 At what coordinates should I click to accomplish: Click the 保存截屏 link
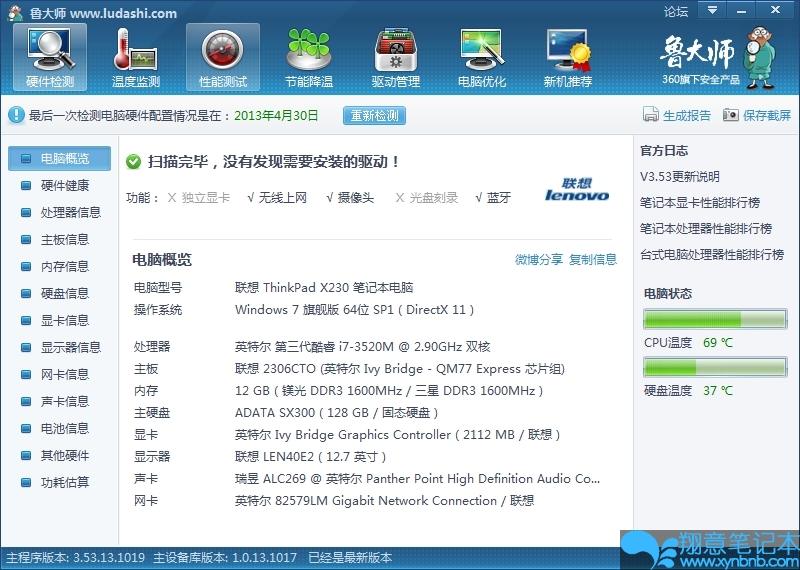(767, 115)
